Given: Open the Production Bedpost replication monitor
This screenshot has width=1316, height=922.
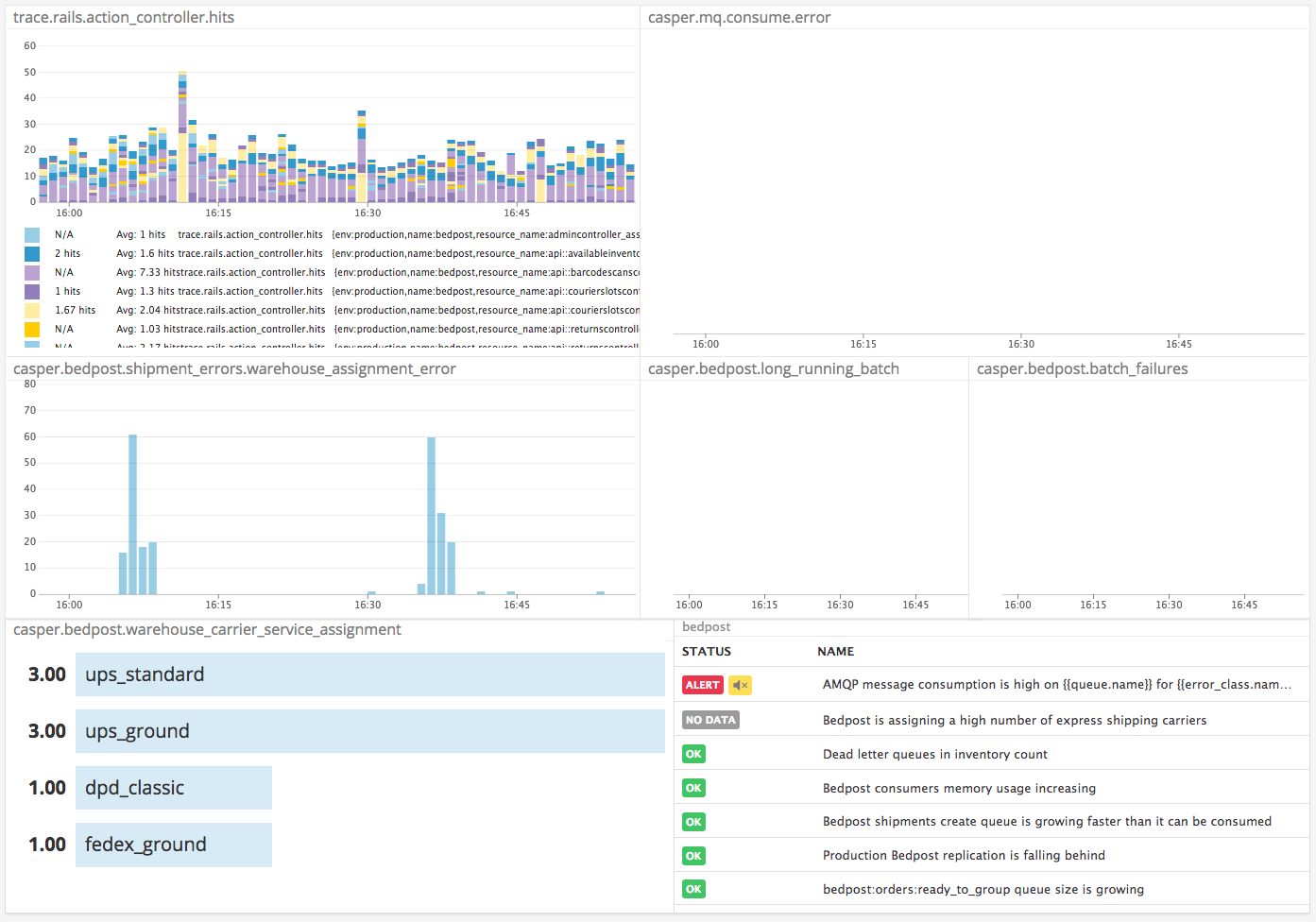Looking at the screenshot, I should [x=964, y=855].
